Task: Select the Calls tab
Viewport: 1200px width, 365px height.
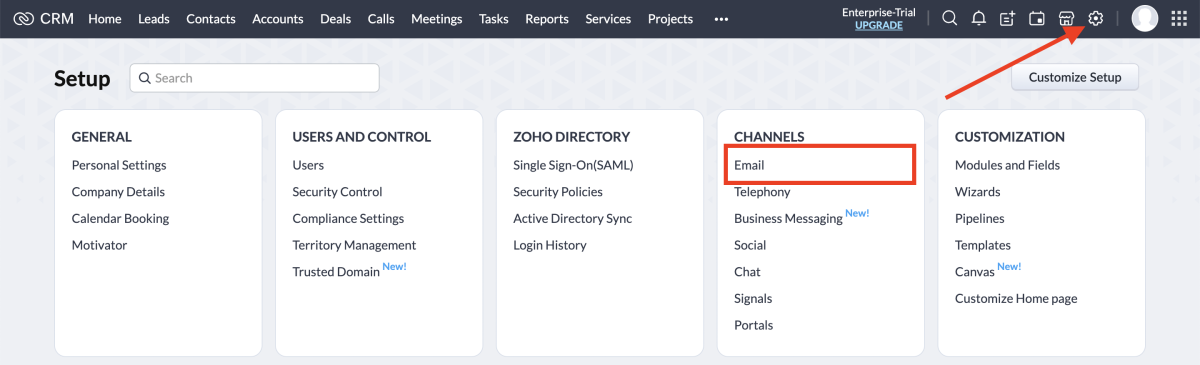Action: [x=381, y=19]
